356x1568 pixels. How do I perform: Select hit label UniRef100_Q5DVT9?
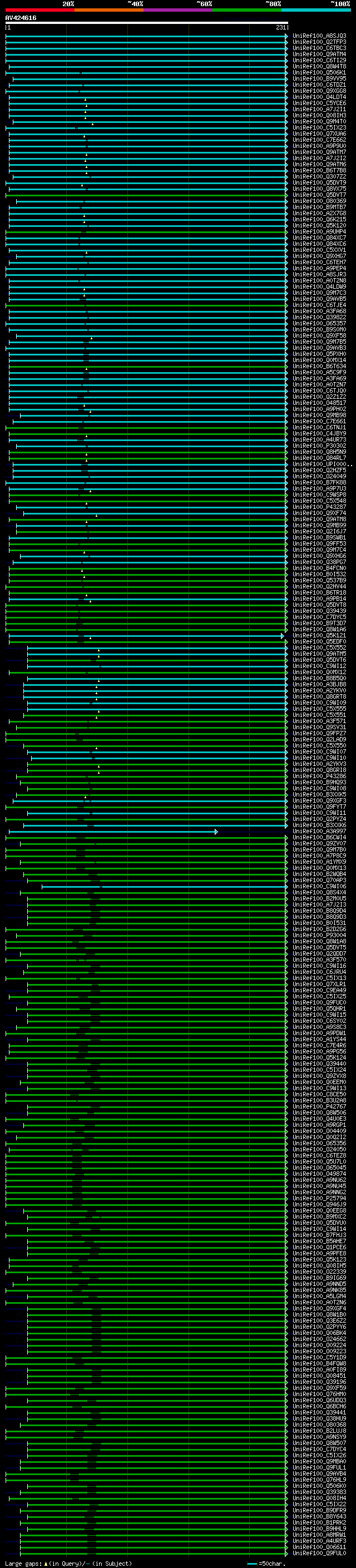tap(319, 182)
